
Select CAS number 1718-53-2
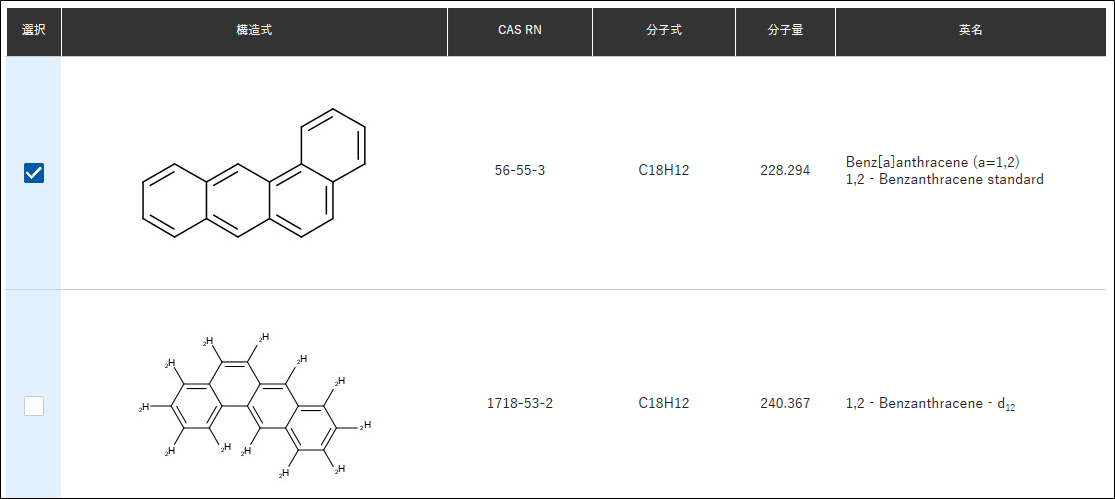520,404
